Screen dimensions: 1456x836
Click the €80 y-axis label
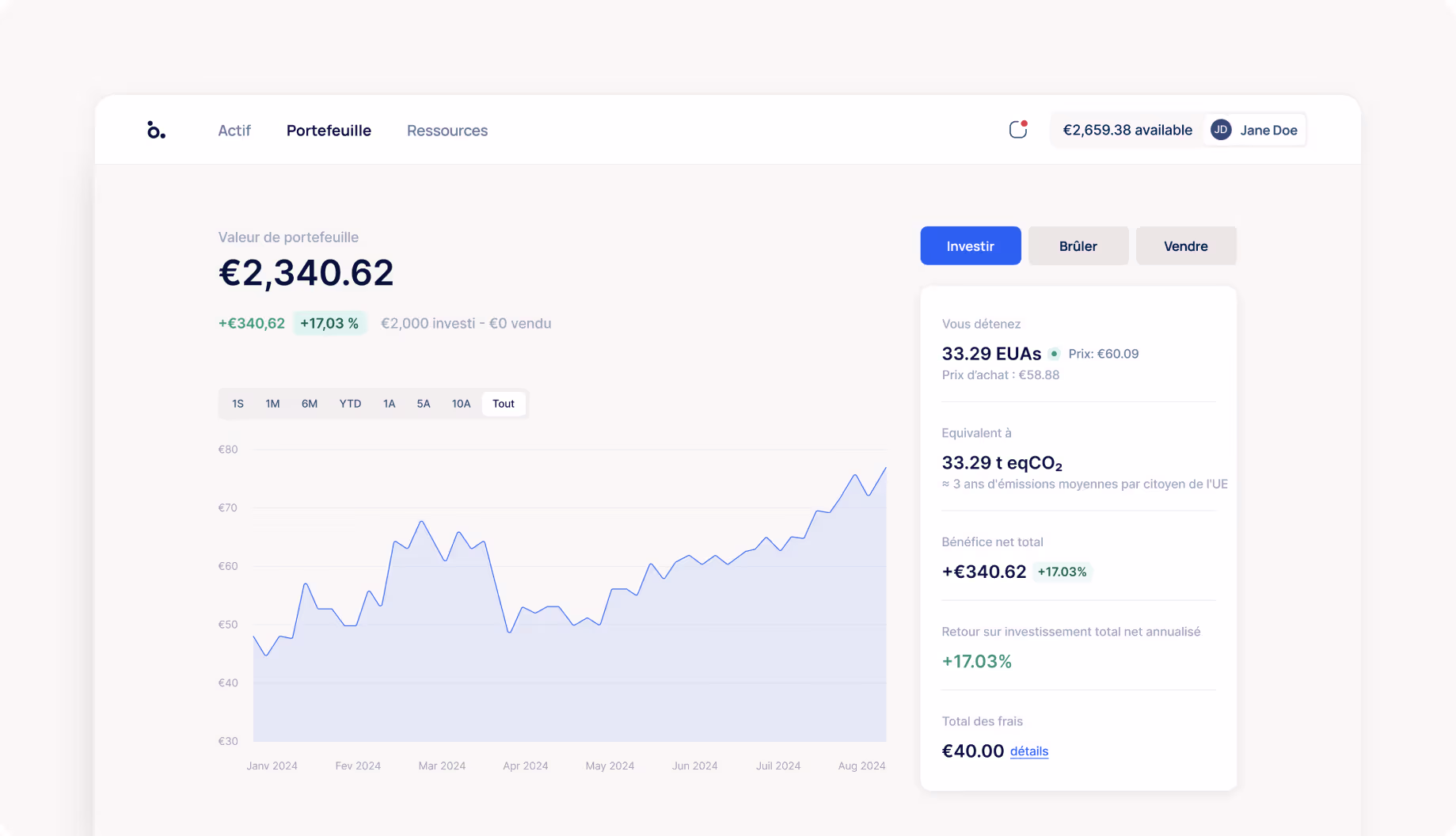pos(228,450)
